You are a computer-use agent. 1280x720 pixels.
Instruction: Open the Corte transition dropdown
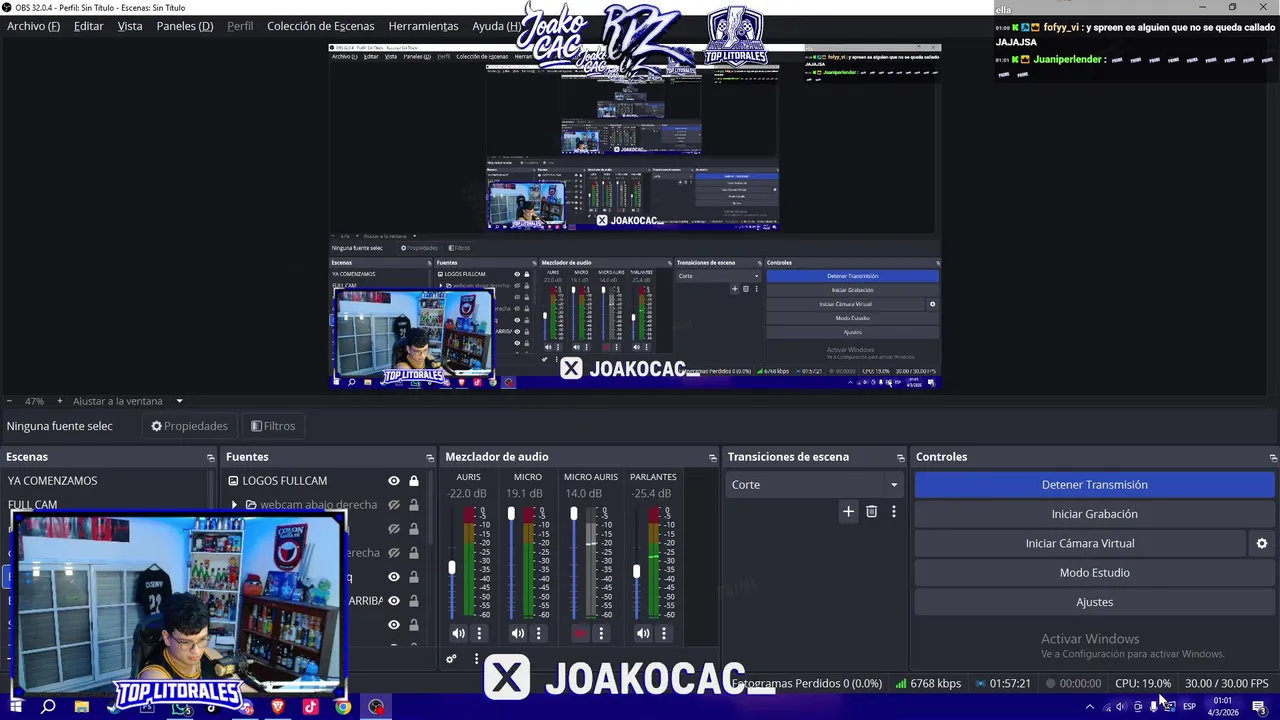click(x=815, y=485)
